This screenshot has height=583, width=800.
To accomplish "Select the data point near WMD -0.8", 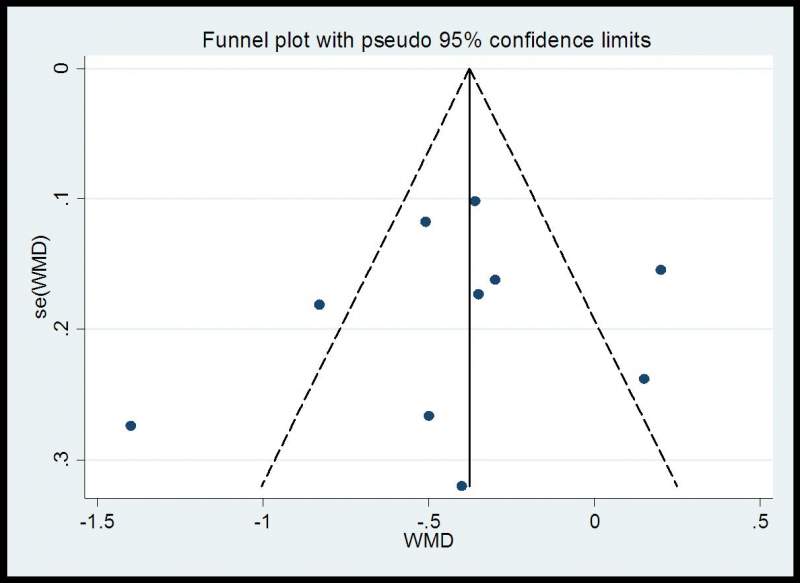I will coord(319,304).
